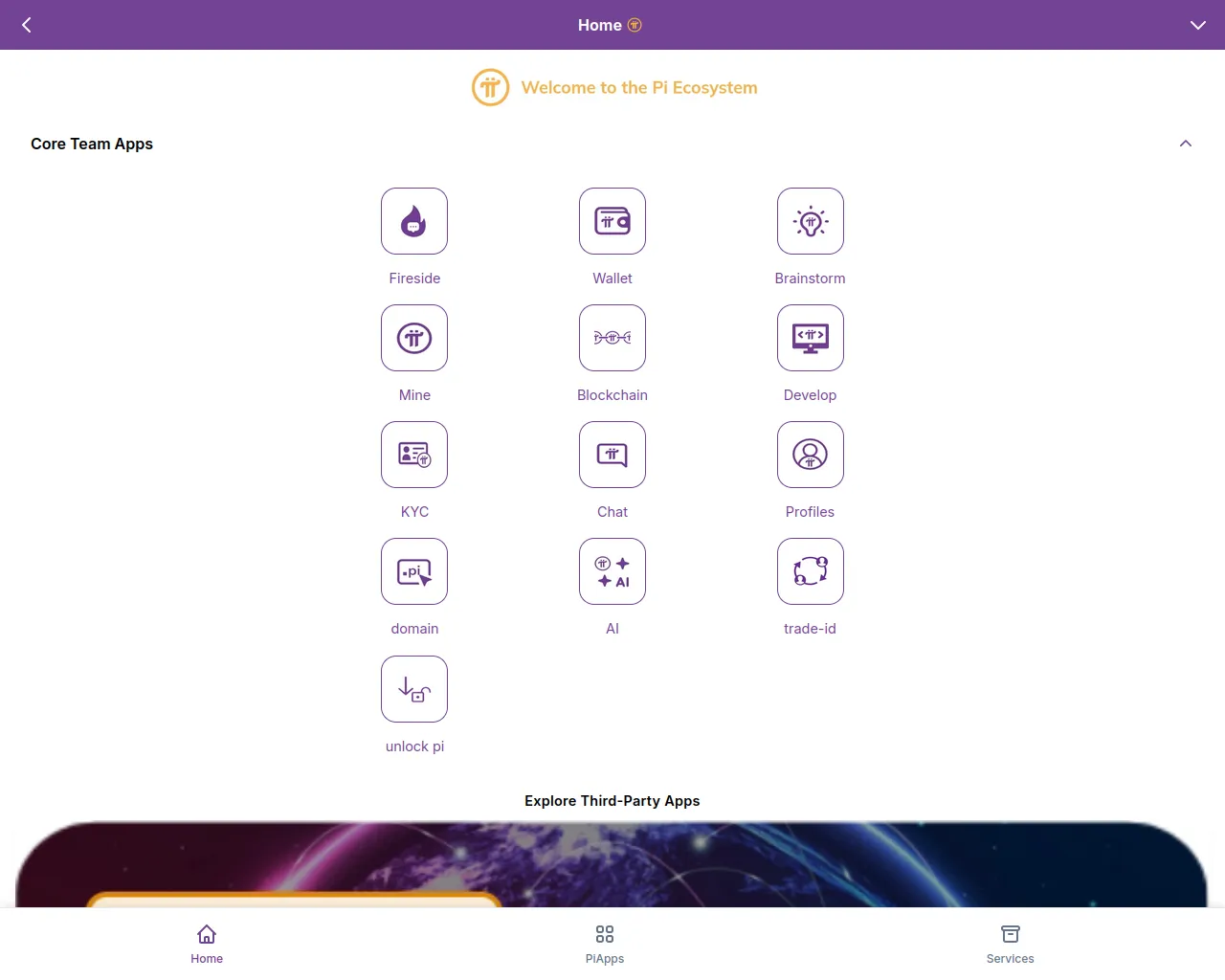Open the domain app icon
The height and width of the screenshot is (980, 1225).
tap(414, 571)
